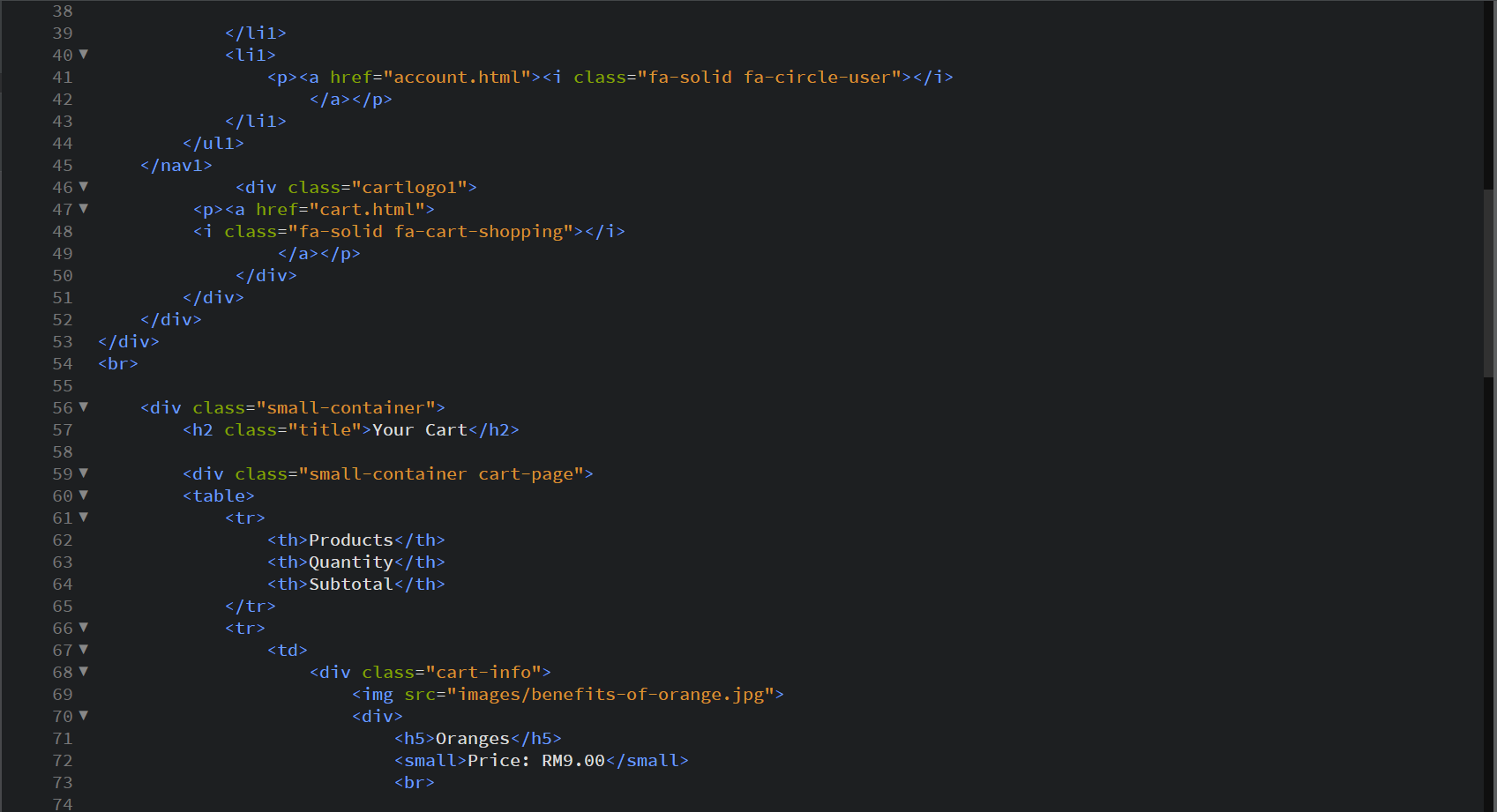The image size is (1497, 812).
Task: Click the account.html href value
Action: [455, 77]
